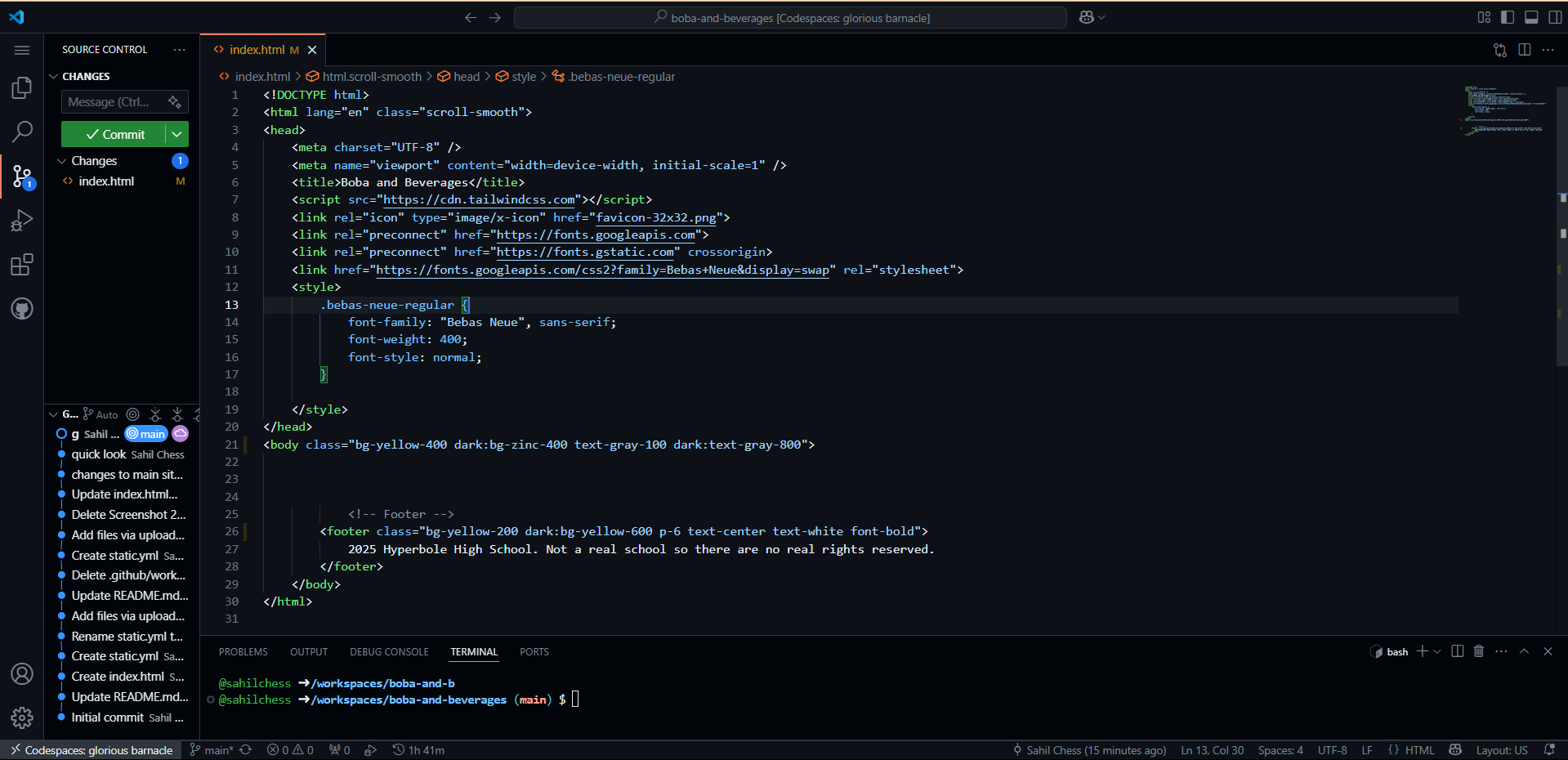Open the Explorer view in activity bar

(x=22, y=87)
